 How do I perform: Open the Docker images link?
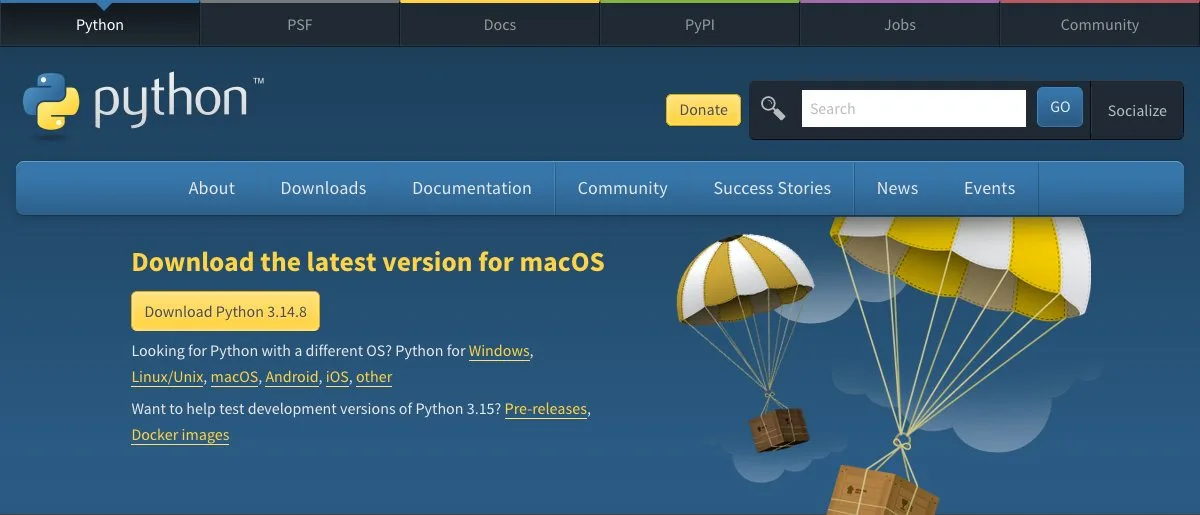(x=180, y=435)
